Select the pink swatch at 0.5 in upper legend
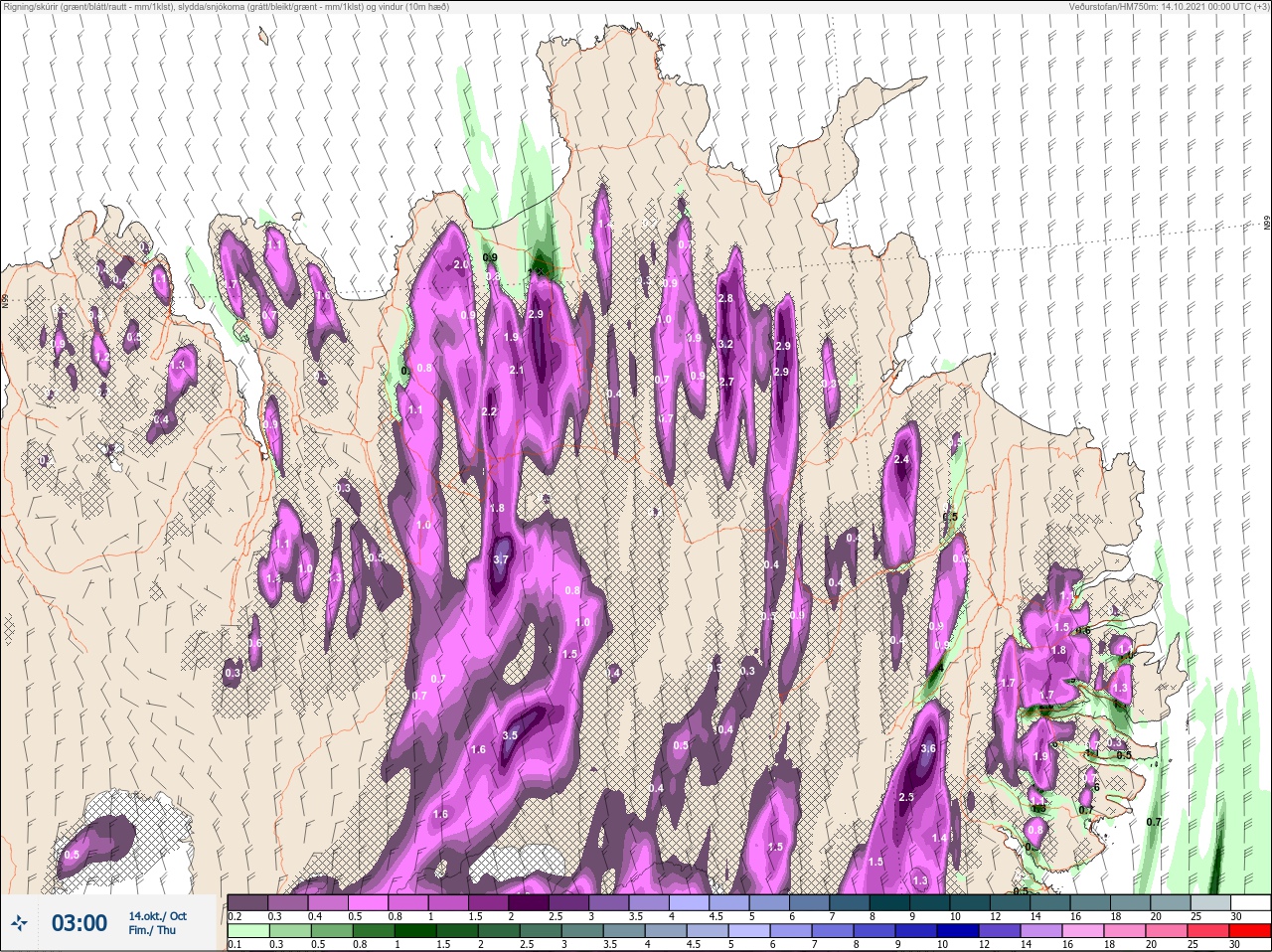1272x952 pixels. 368,902
